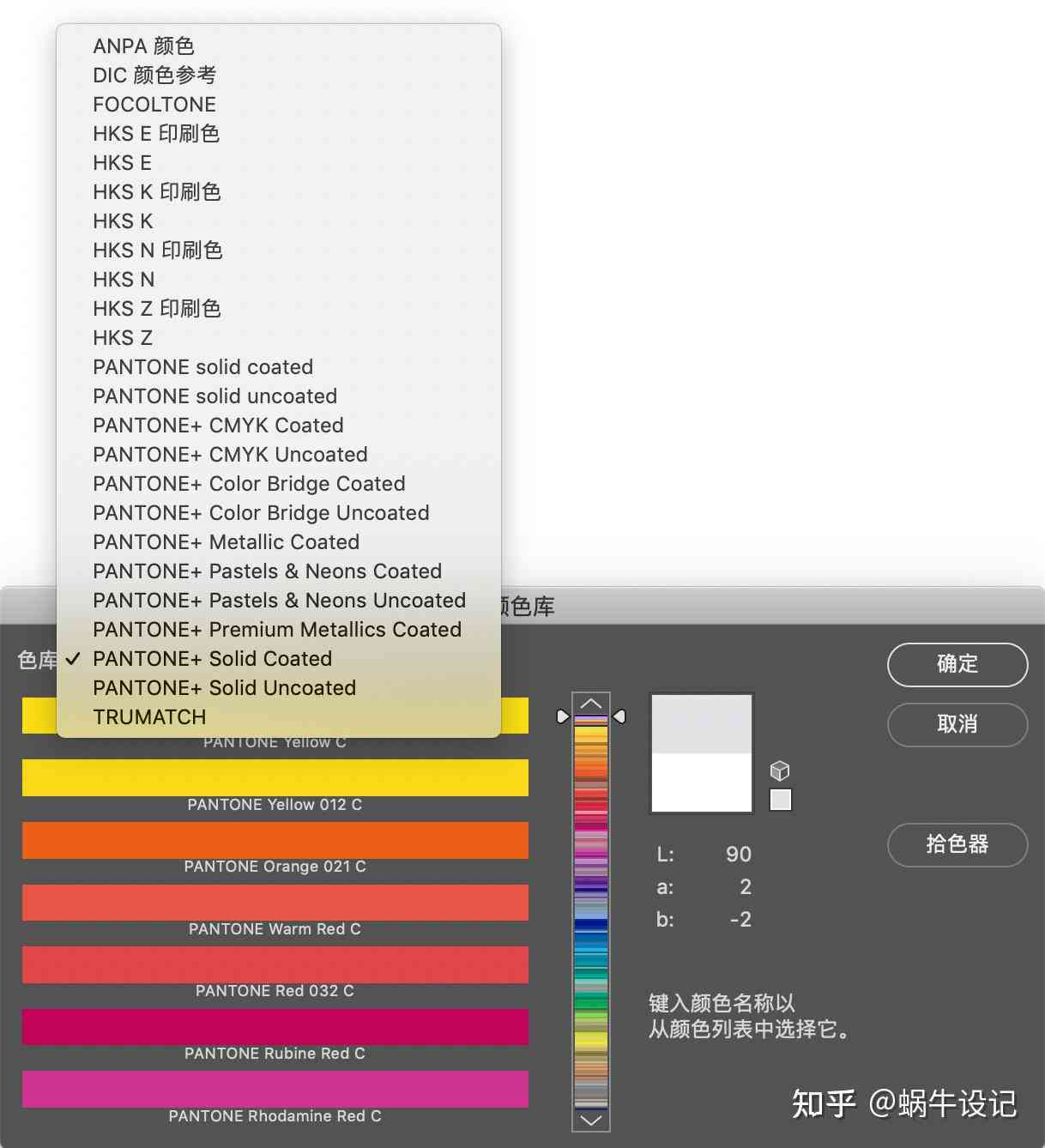The height and width of the screenshot is (1148, 1045).
Task: Click the down arrow below color strip
Action: coord(591,1120)
